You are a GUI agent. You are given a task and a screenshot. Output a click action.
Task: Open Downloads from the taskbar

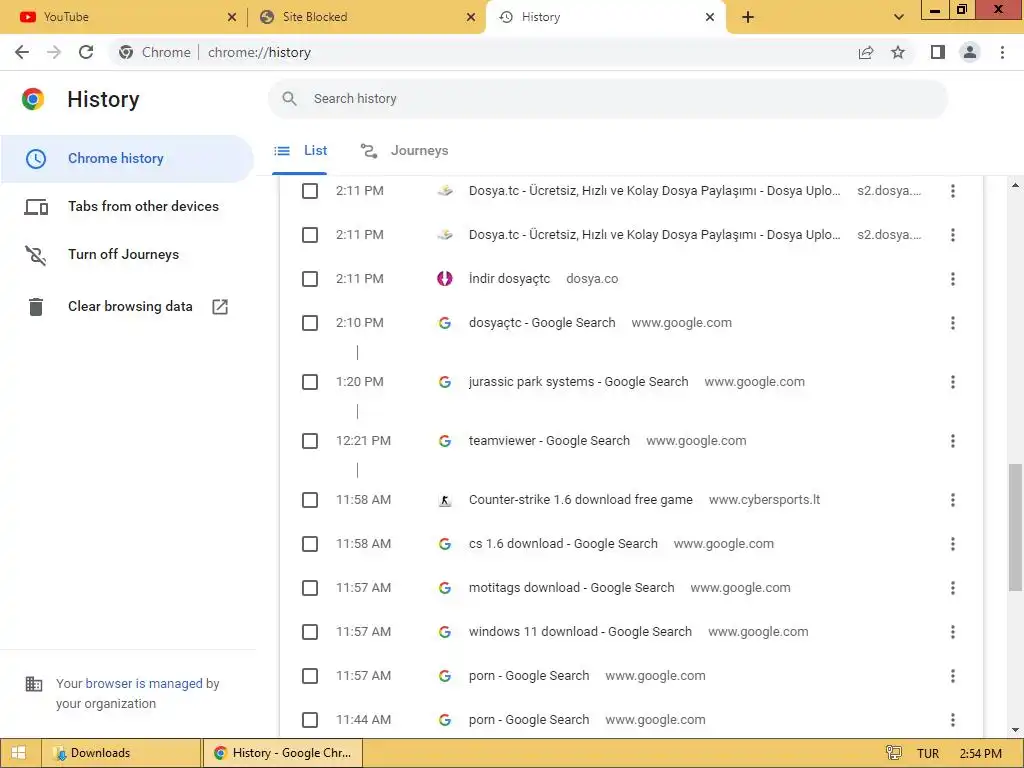click(121, 753)
